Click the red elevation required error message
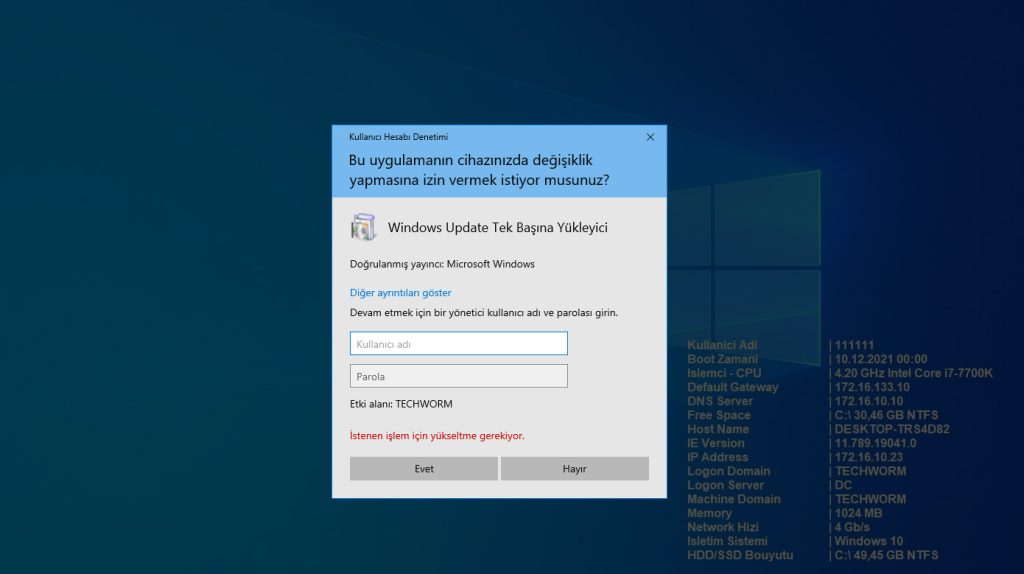This screenshot has height=574, width=1024. pos(437,436)
